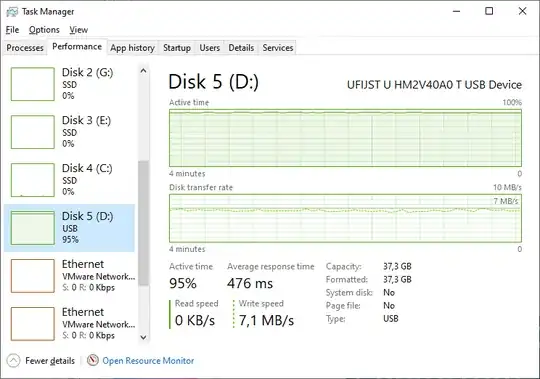The image size is (540, 379).
Task: Select the Disk 2 (G:) graph thumbnail
Action: 33,84
